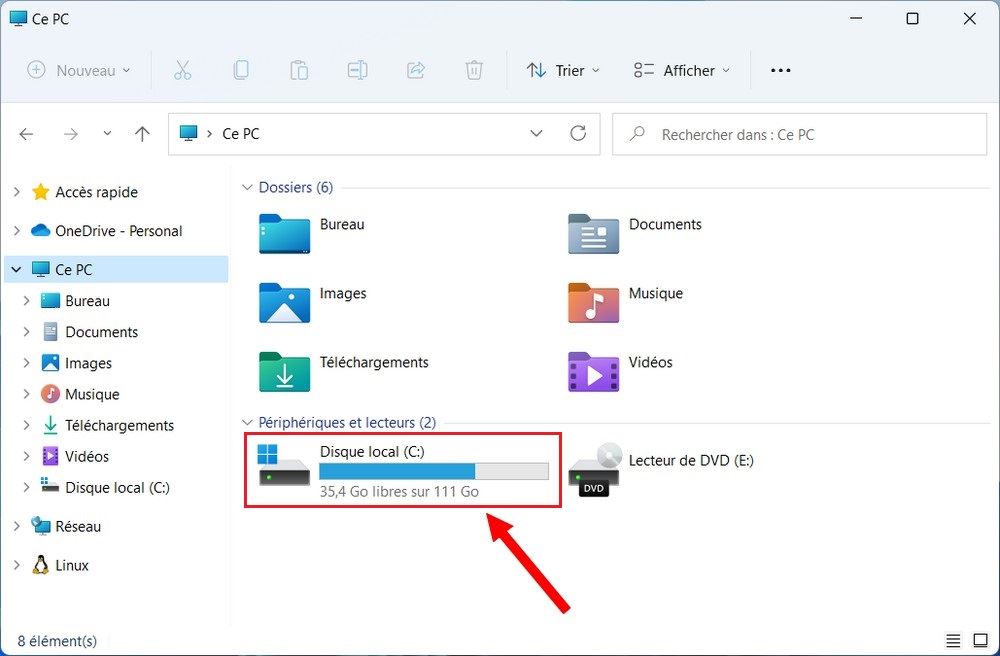Open the Afficher view dropdown
This screenshot has height=656, width=1000.
coord(682,70)
